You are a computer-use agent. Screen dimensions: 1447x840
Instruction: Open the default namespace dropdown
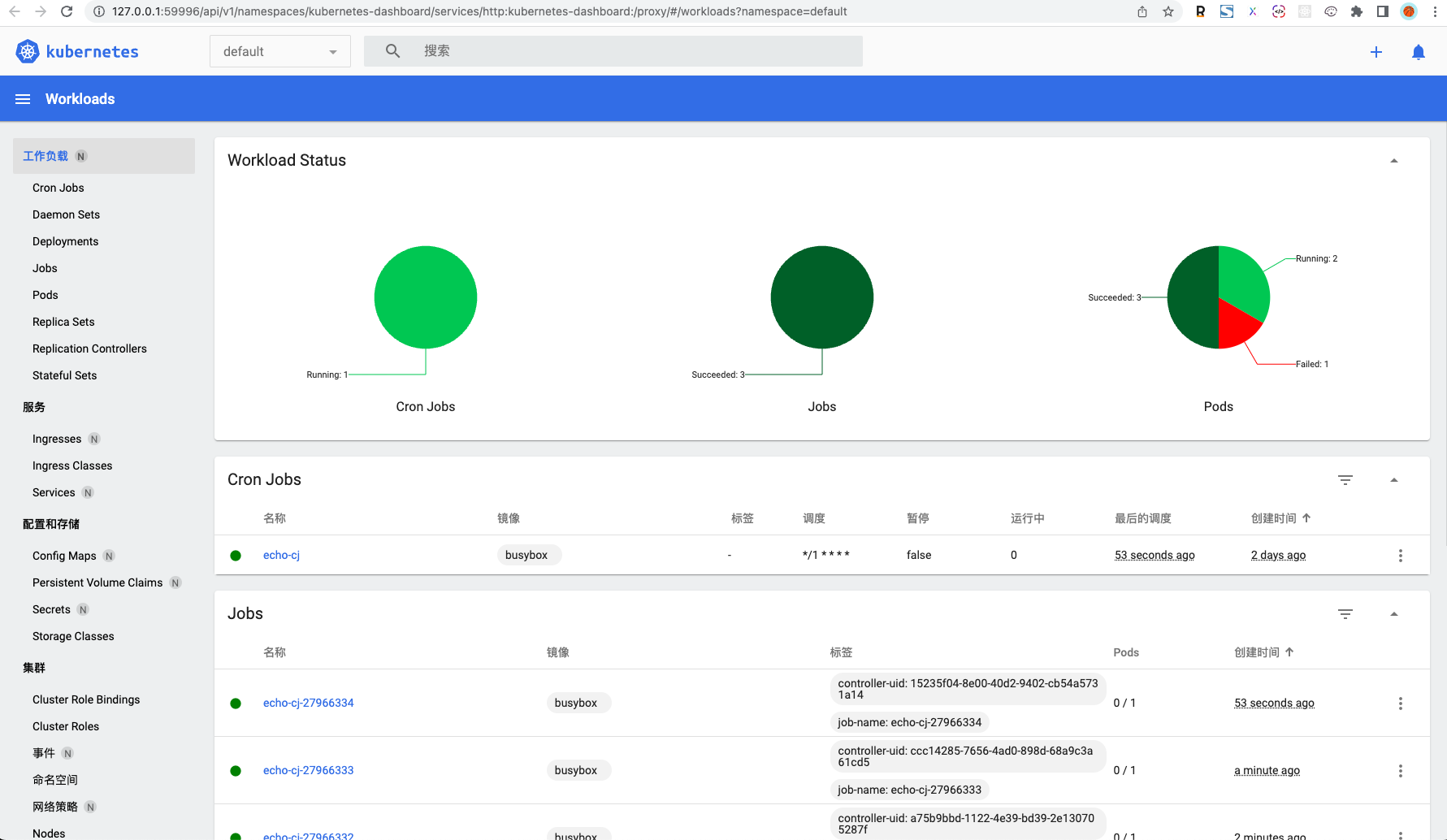(x=280, y=51)
